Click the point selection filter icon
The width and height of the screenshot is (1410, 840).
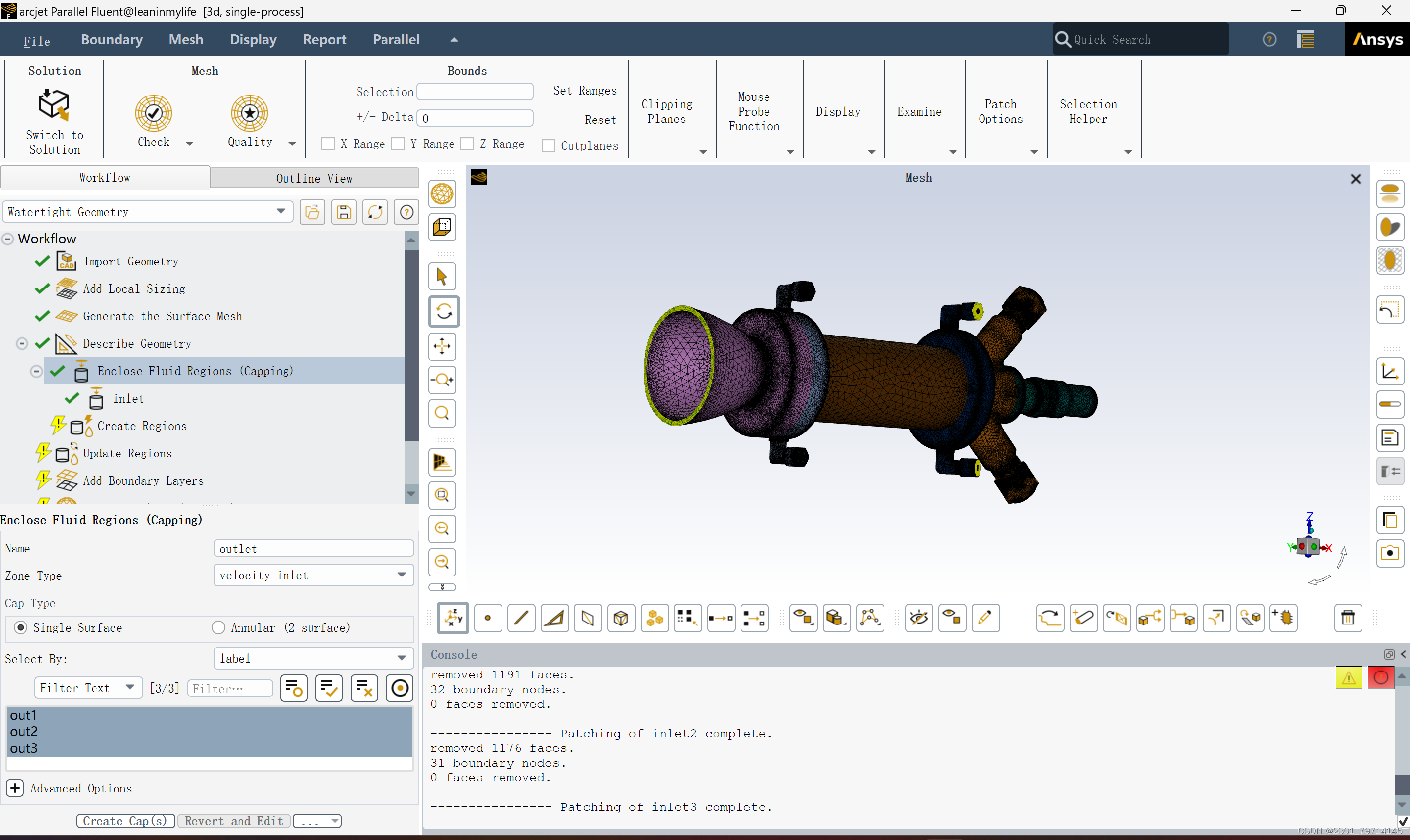(x=488, y=618)
